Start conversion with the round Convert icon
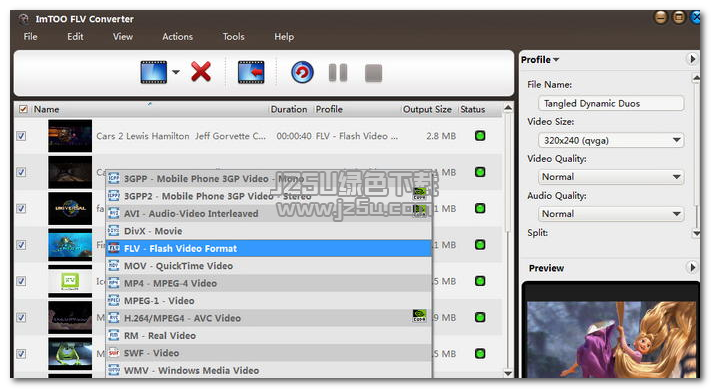The image size is (711, 389). tap(302, 72)
